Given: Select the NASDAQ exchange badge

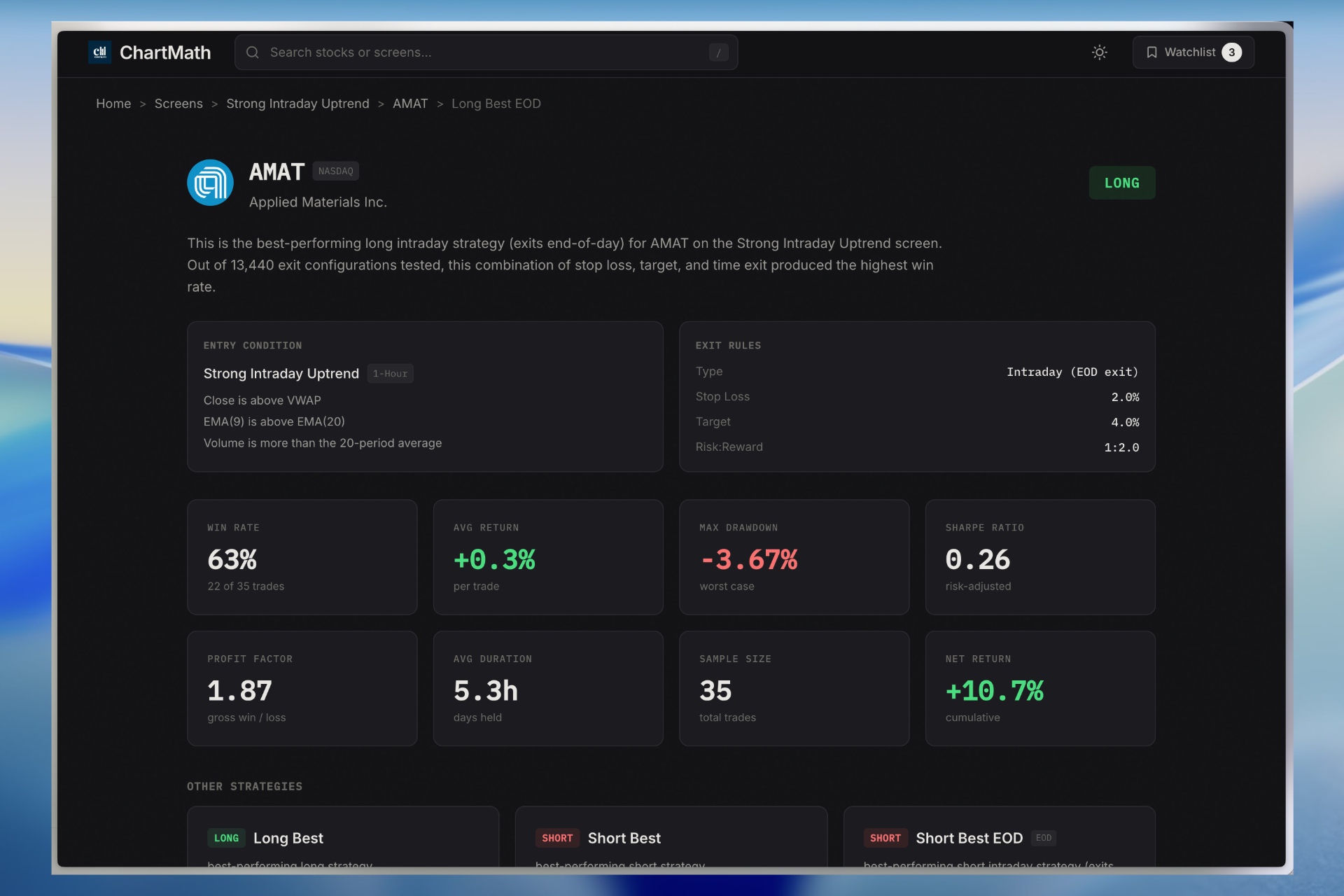Looking at the screenshot, I should (335, 170).
